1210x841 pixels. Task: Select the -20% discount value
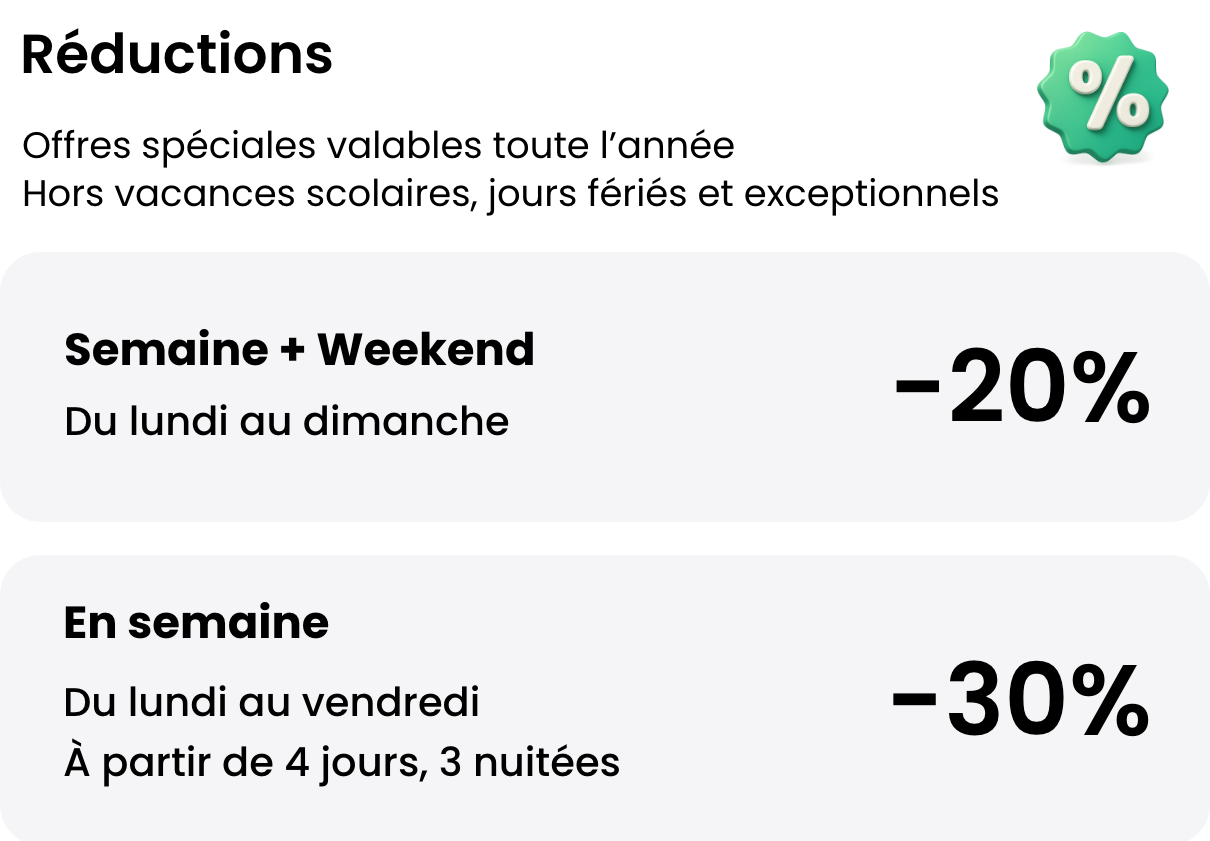1021,388
